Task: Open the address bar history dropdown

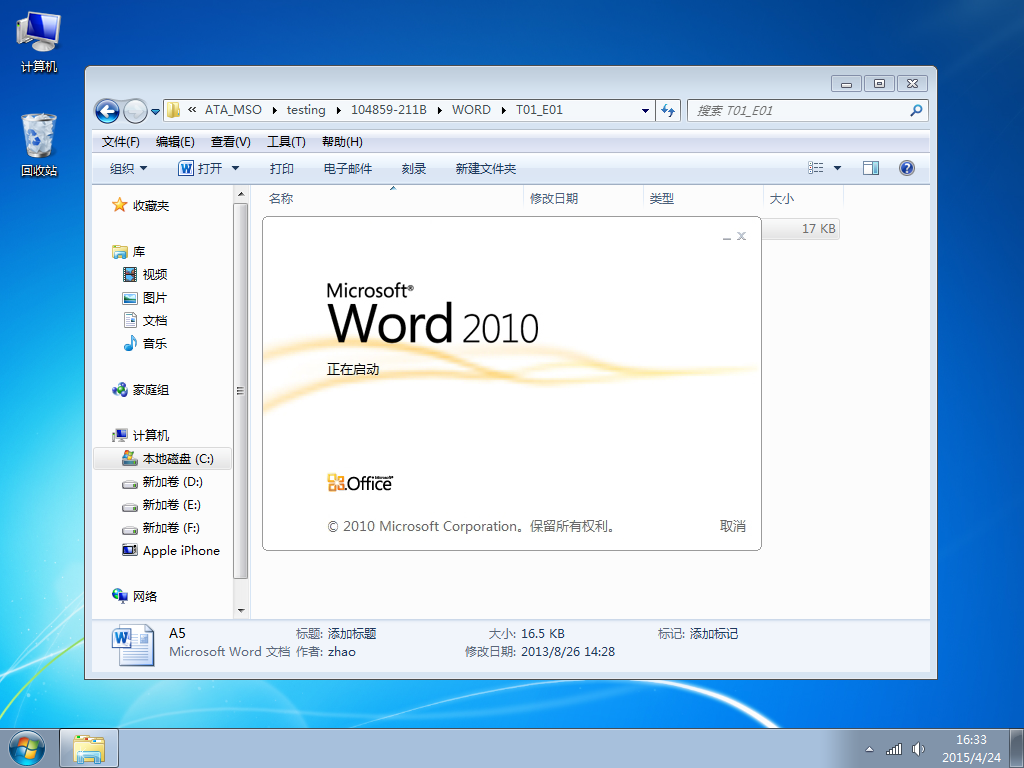Action: [x=645, y=110]
